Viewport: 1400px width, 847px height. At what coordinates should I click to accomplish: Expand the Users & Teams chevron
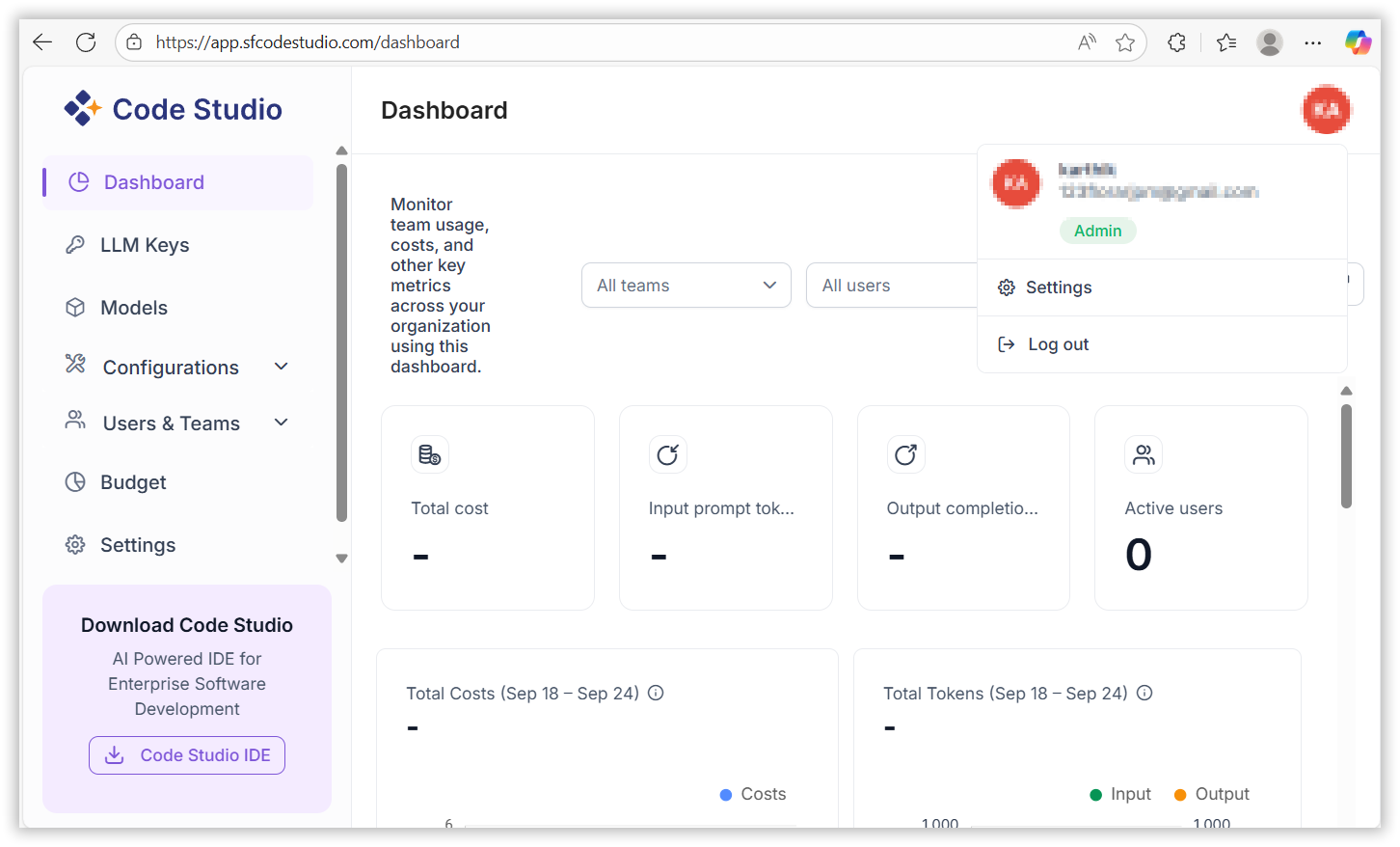pyautogui.click(x=282, y=423)
